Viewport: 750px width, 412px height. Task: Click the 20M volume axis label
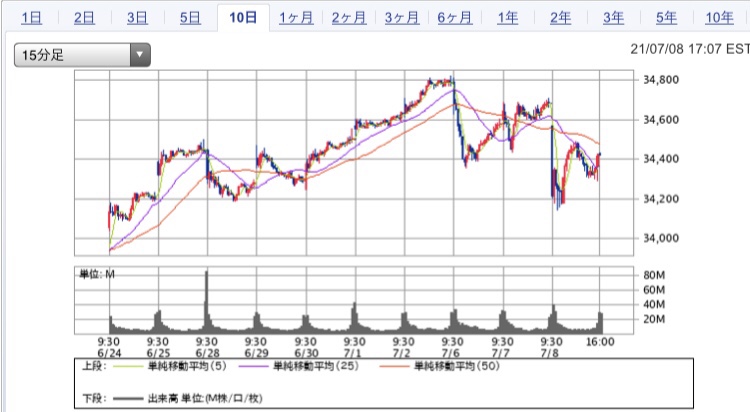pos(654,319)
